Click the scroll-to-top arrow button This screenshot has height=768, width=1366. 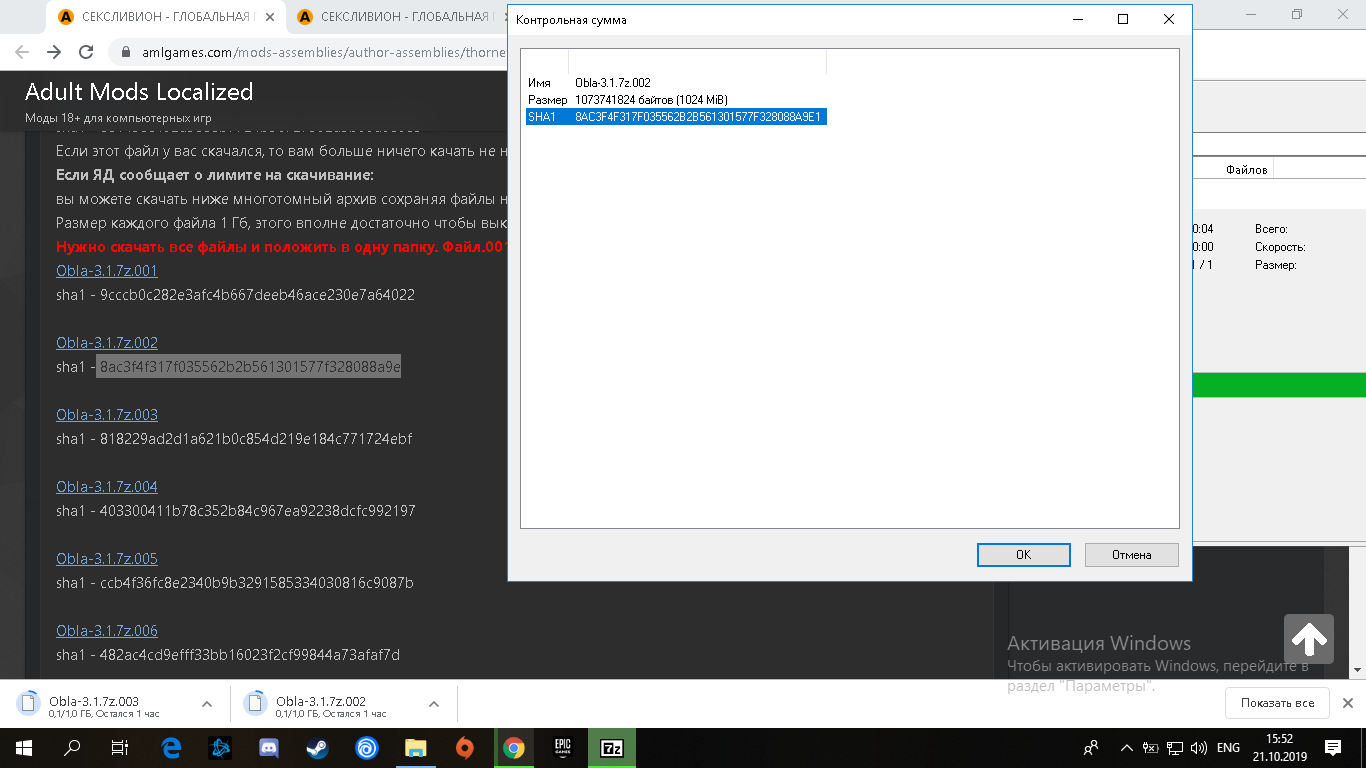pyautogui.click(x=1309, y=638)
